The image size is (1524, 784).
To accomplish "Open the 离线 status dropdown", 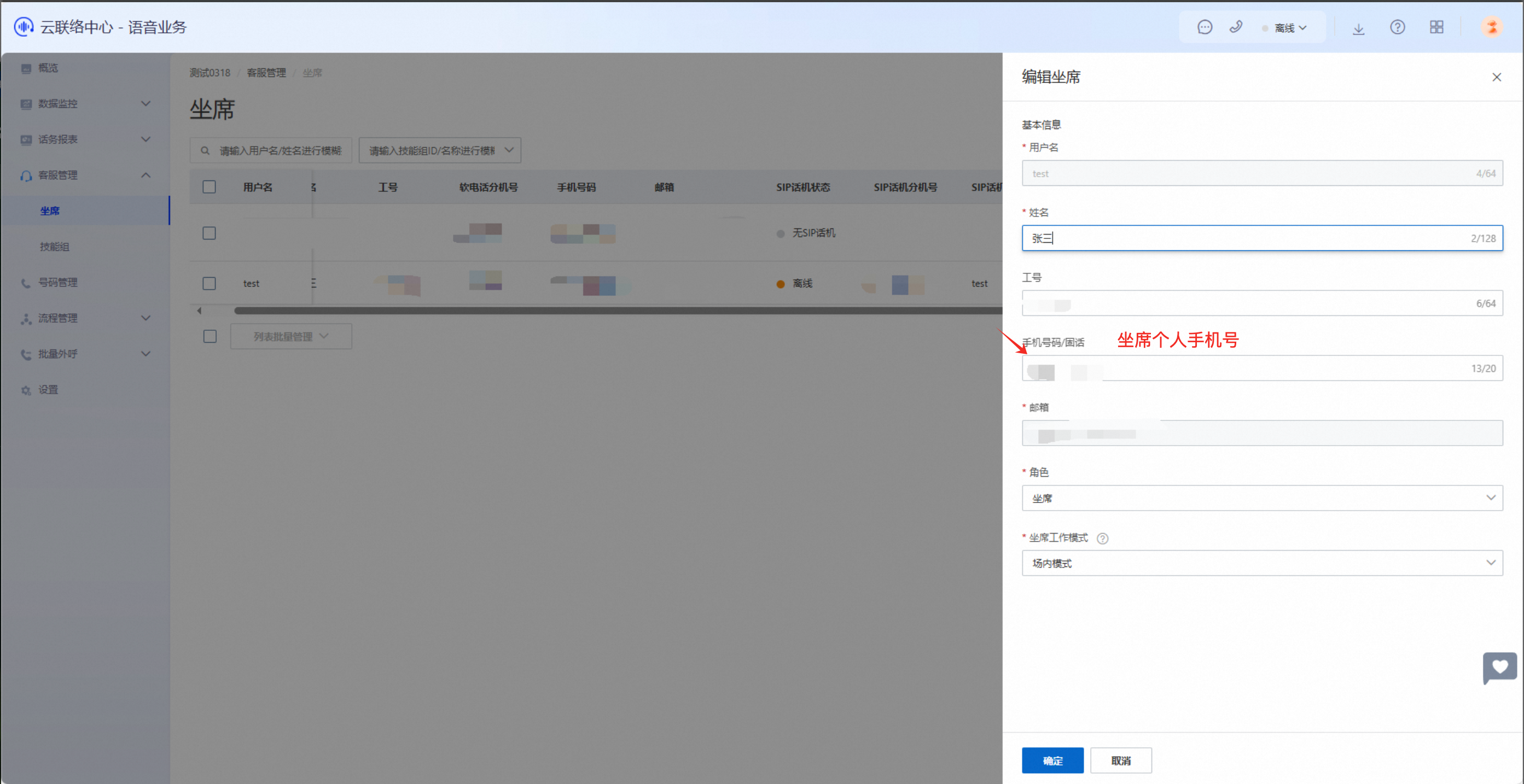I will click(1289, 28).
